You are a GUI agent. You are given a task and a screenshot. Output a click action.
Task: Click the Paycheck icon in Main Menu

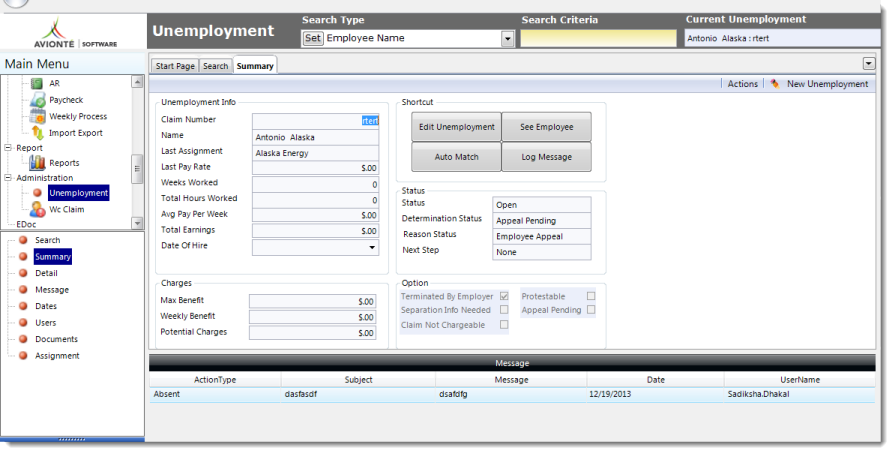pos(37,100)
